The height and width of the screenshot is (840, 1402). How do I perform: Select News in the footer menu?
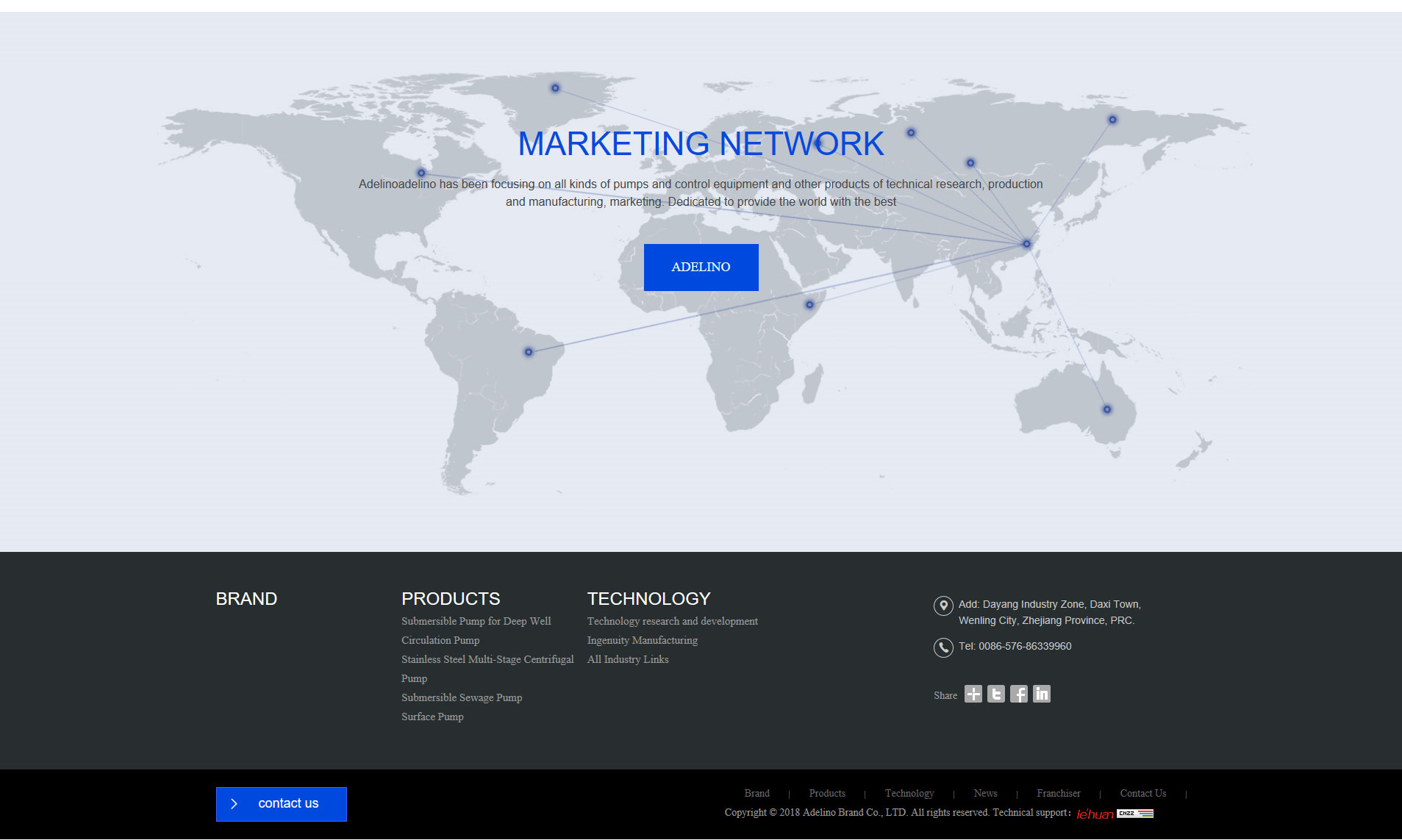[x=985, y=793]
